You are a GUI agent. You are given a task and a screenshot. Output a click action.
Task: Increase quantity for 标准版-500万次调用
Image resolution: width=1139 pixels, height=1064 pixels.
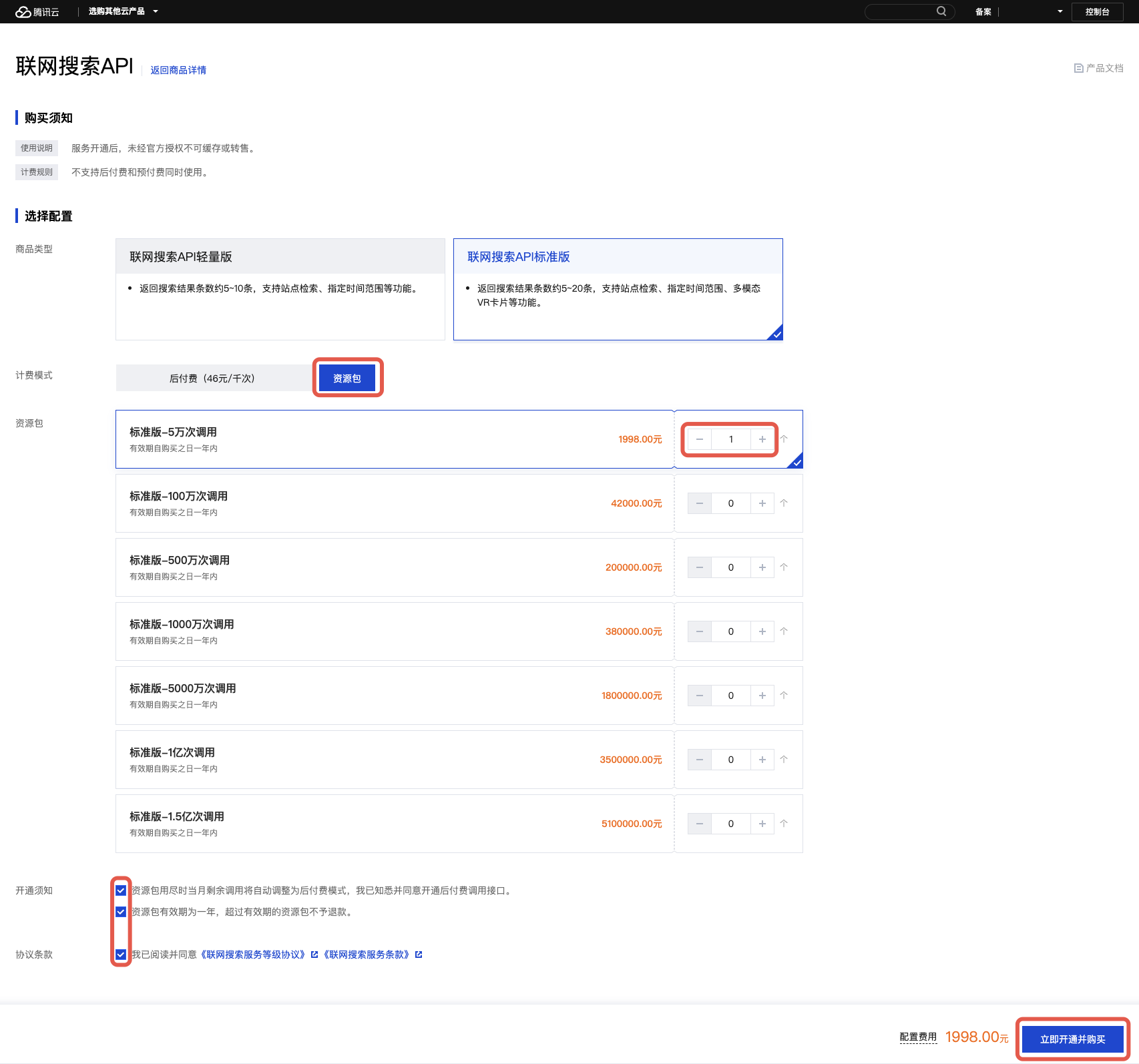pos(762,567)
